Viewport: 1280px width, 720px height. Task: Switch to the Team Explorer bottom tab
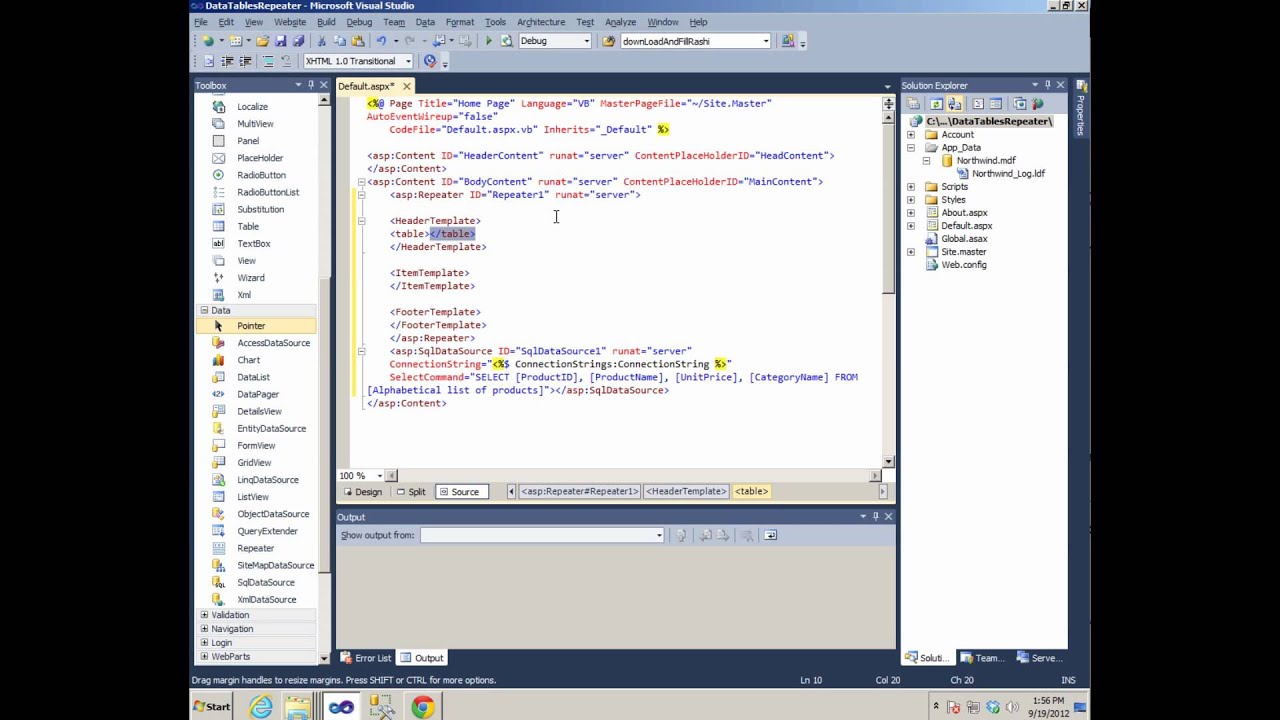[x=982, y=658]
